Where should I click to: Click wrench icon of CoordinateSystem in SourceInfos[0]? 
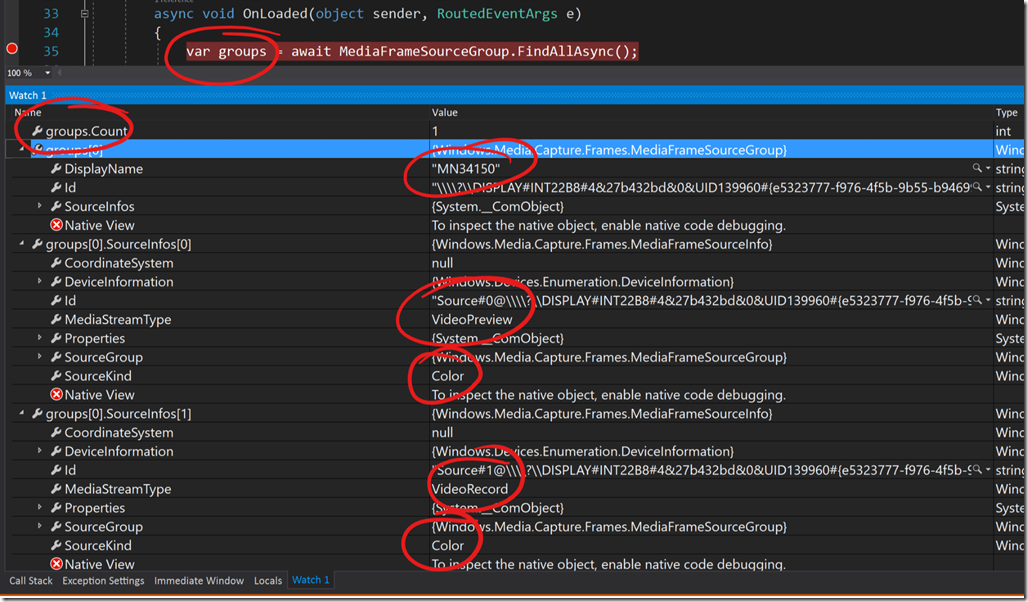(x=56, y=263)
